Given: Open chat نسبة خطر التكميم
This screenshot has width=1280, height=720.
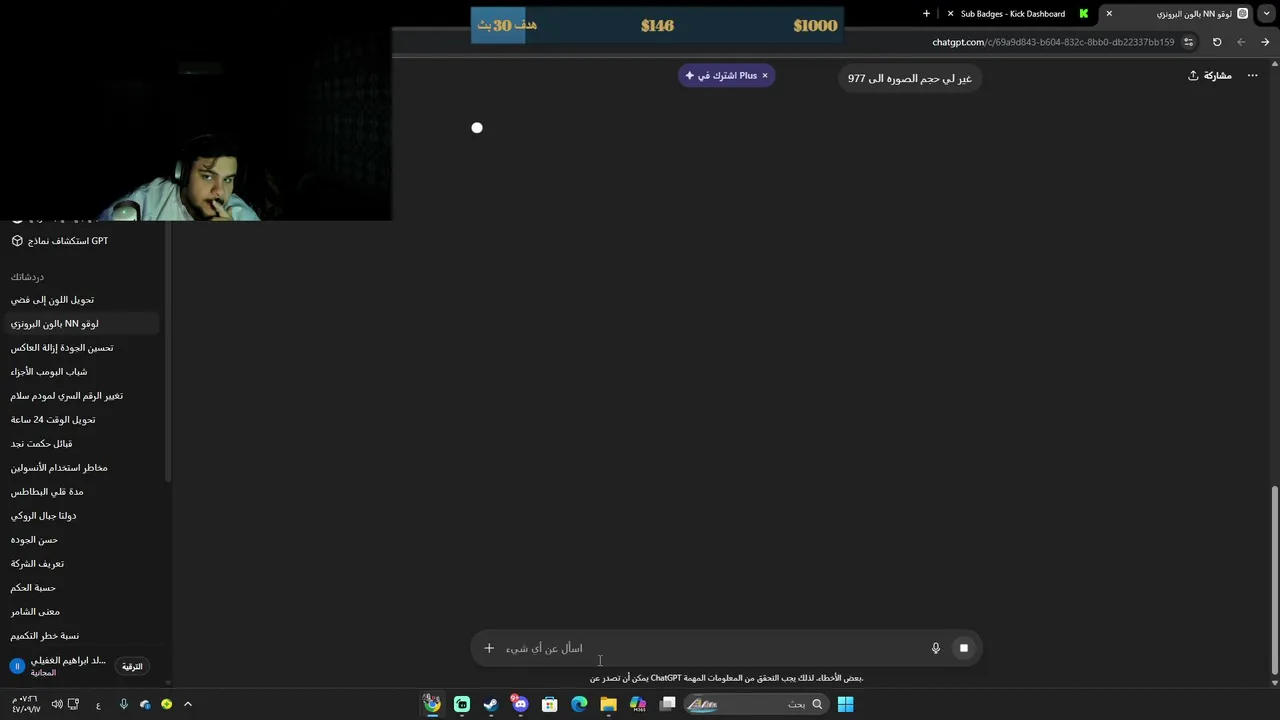Looking at the screenshot, I should 45,636.
